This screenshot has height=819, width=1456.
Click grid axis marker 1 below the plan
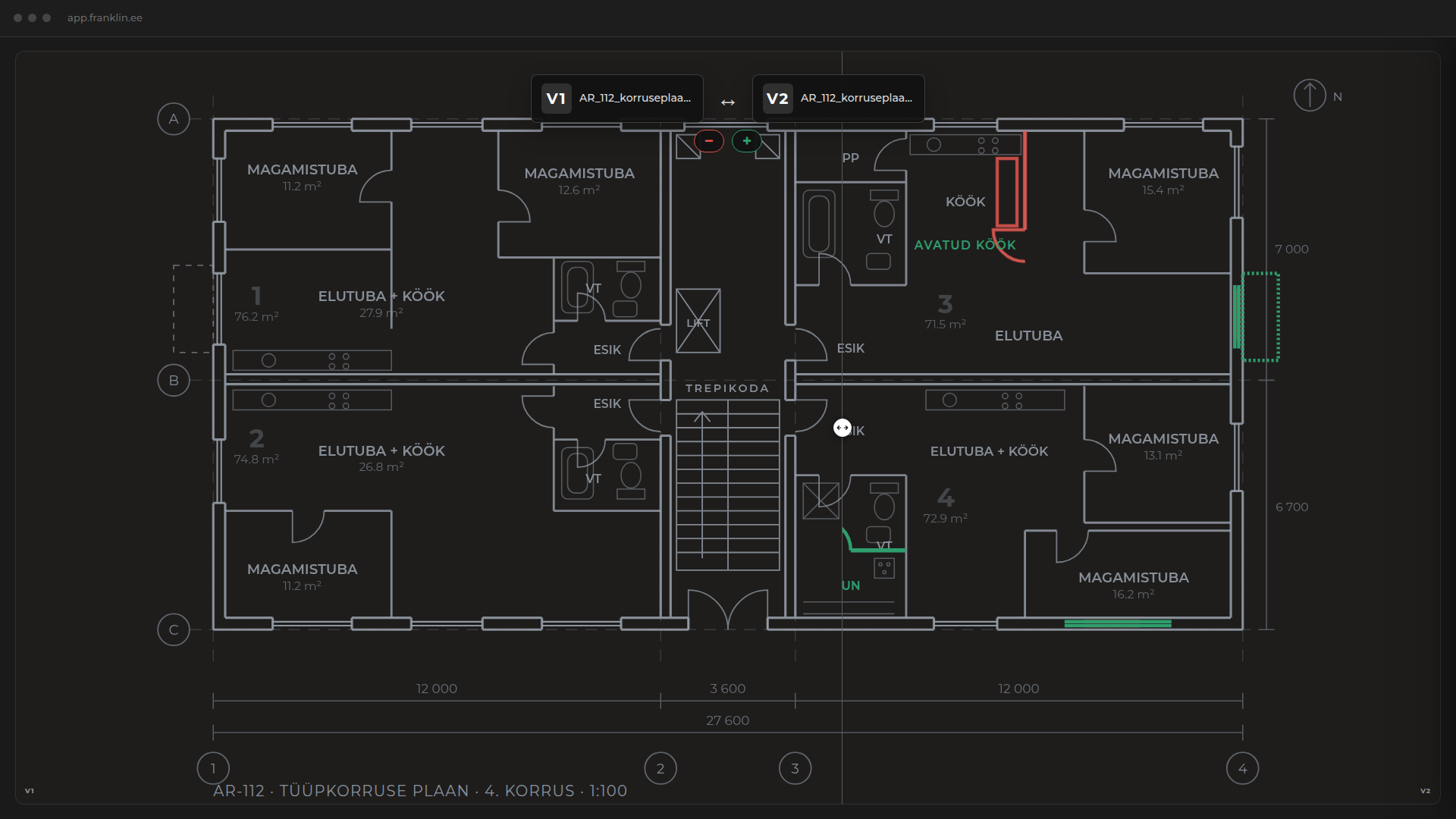click(213, 769)
